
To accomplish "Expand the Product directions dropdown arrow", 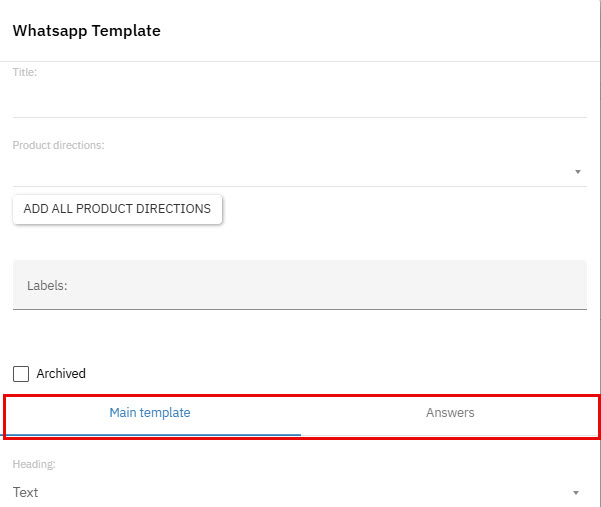I will [578, 172].
